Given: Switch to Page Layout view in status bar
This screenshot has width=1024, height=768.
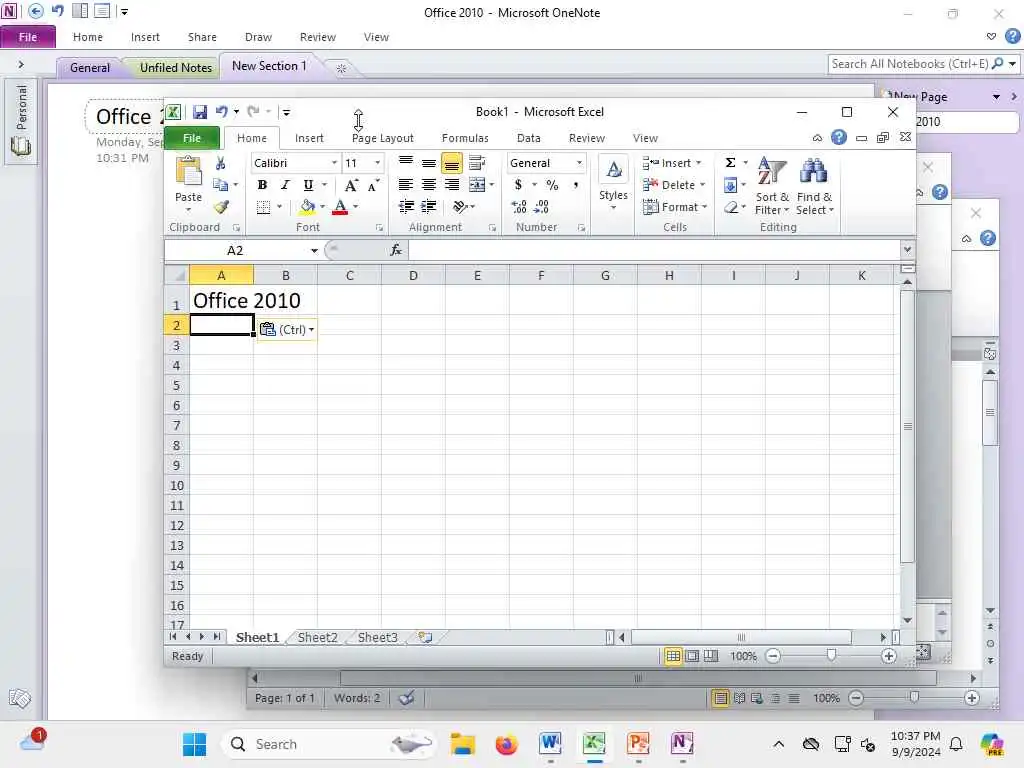Looking at the screenshot, I should point(692,656).
